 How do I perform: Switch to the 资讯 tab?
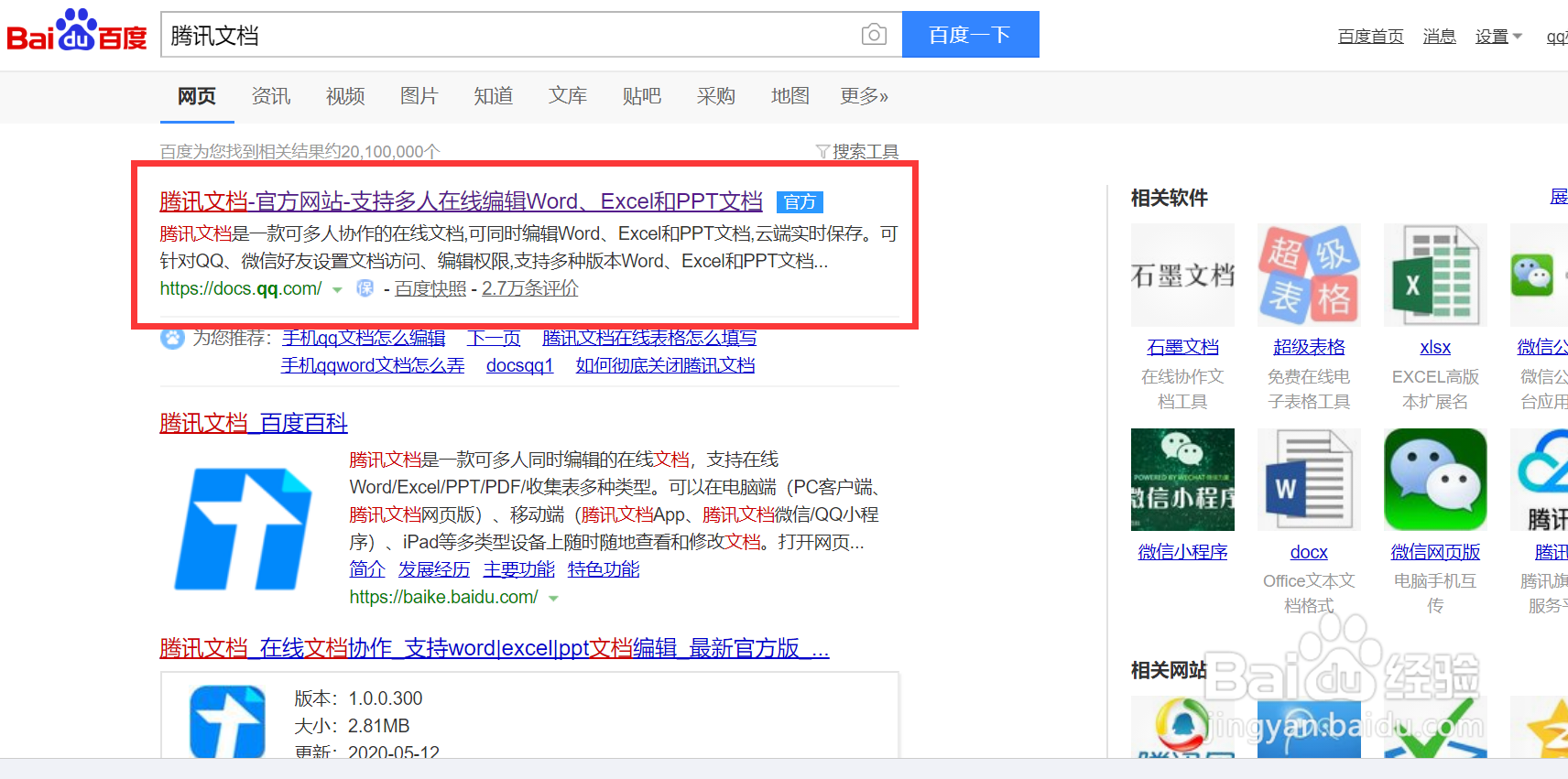(x=271, y=96)
